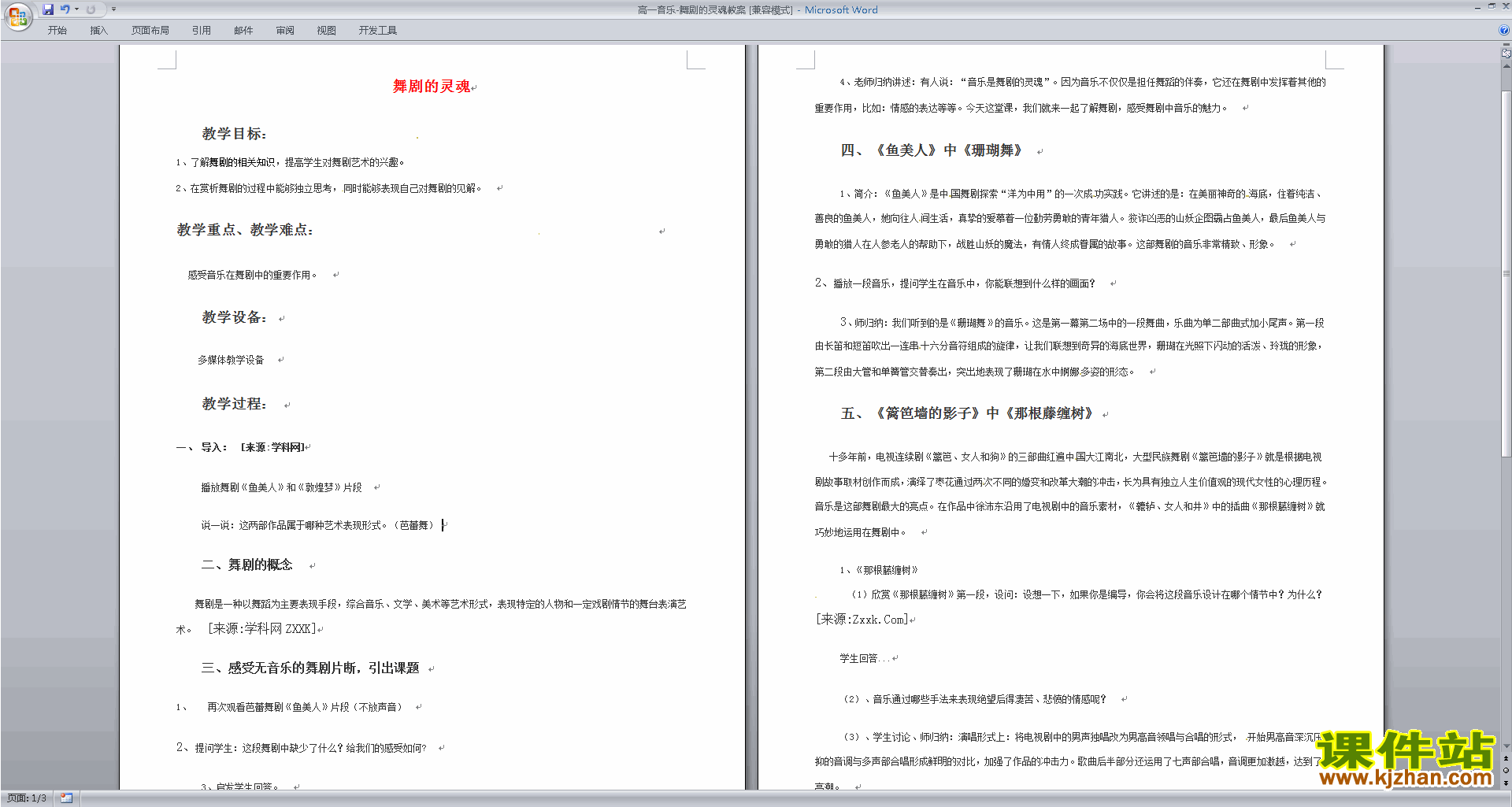Expand the Undo history dropdown arrow
1512x807 pixels.
(76, 9)
